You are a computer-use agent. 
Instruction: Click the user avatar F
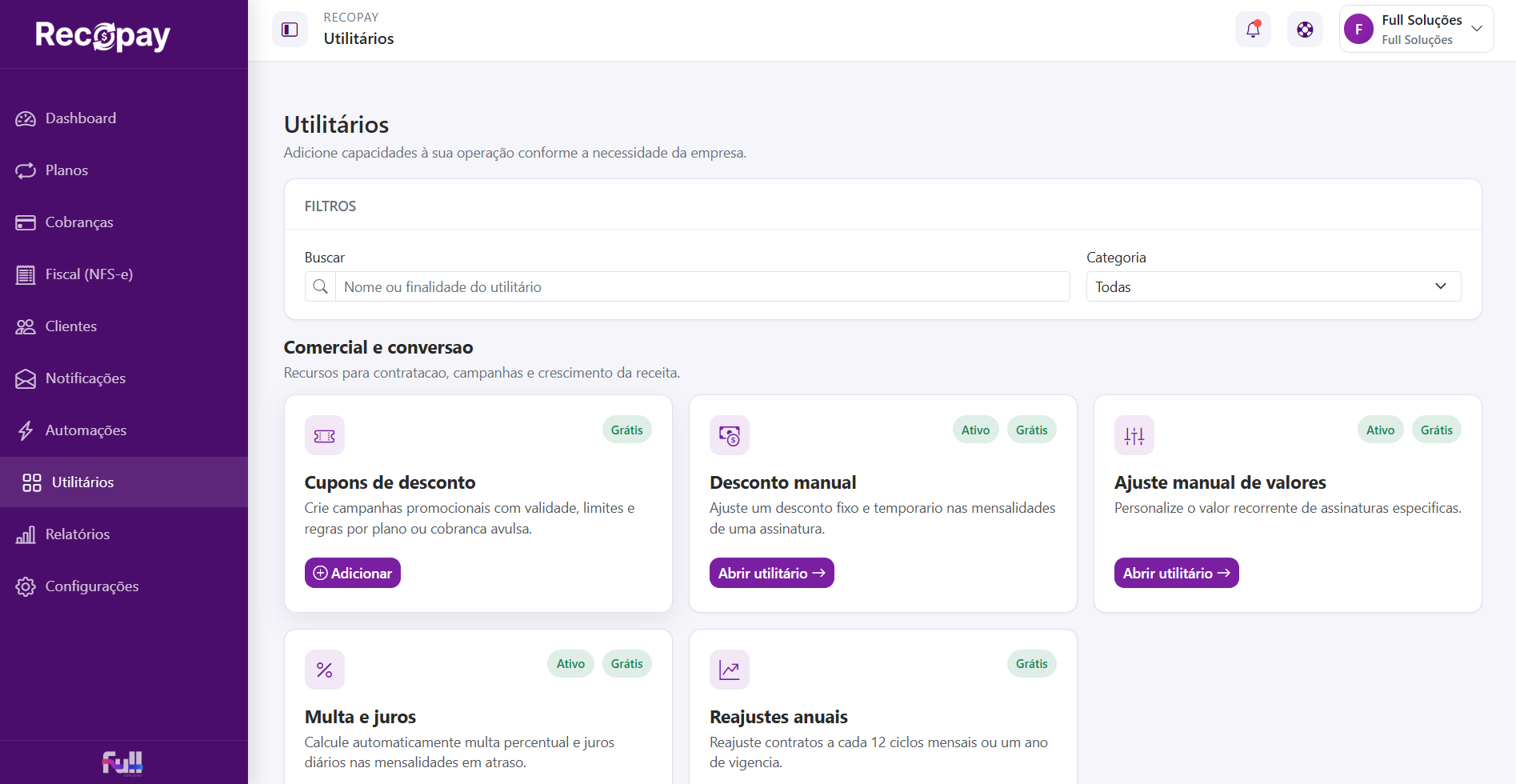(1358, 29)
